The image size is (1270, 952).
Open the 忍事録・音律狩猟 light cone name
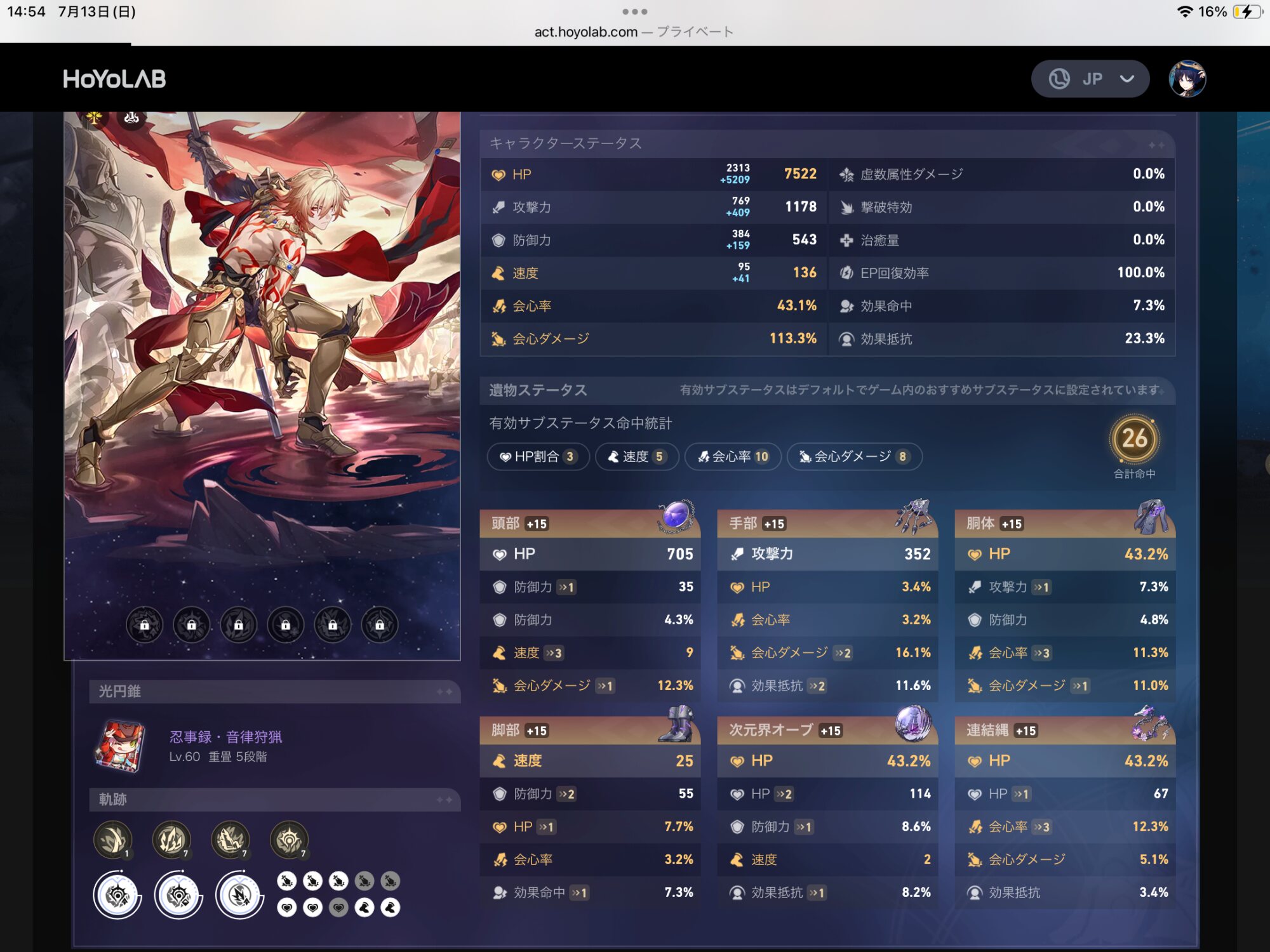click(x=225, y=736)
